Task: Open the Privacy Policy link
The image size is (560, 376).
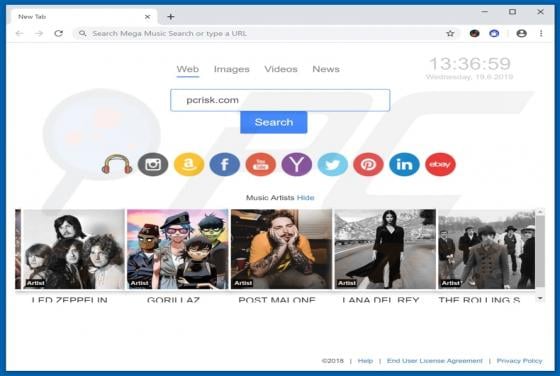Action: 520,361
